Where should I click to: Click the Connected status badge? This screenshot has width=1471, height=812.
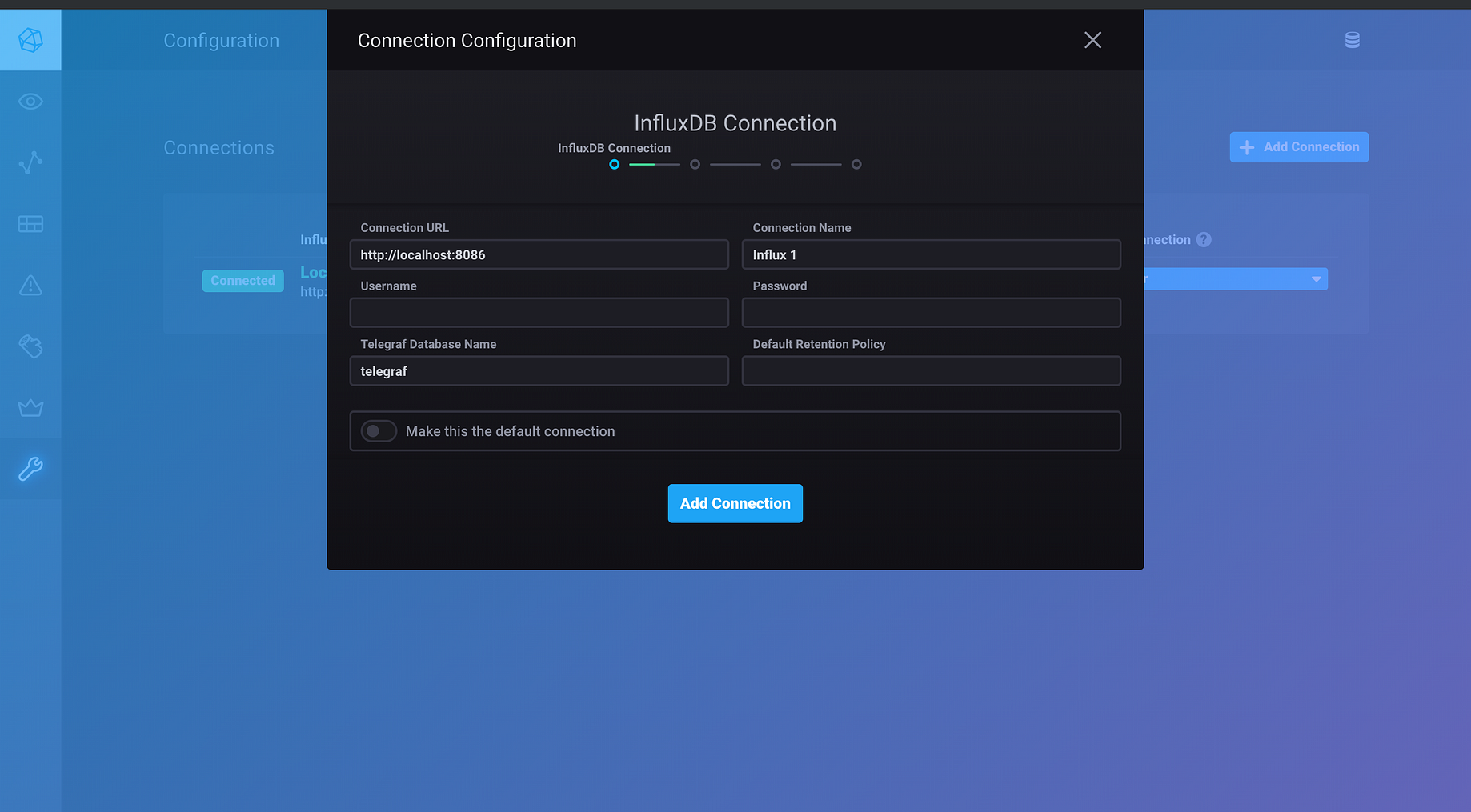(243, 281)
